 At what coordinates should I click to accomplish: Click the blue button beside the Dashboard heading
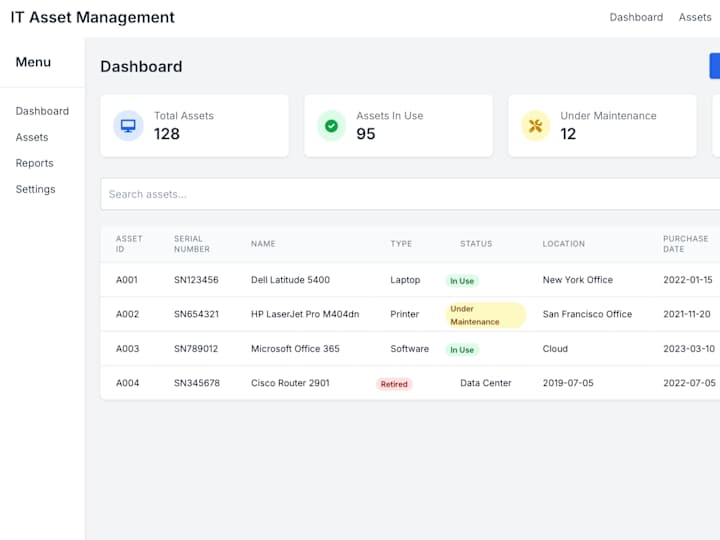(x=715, y=66)
